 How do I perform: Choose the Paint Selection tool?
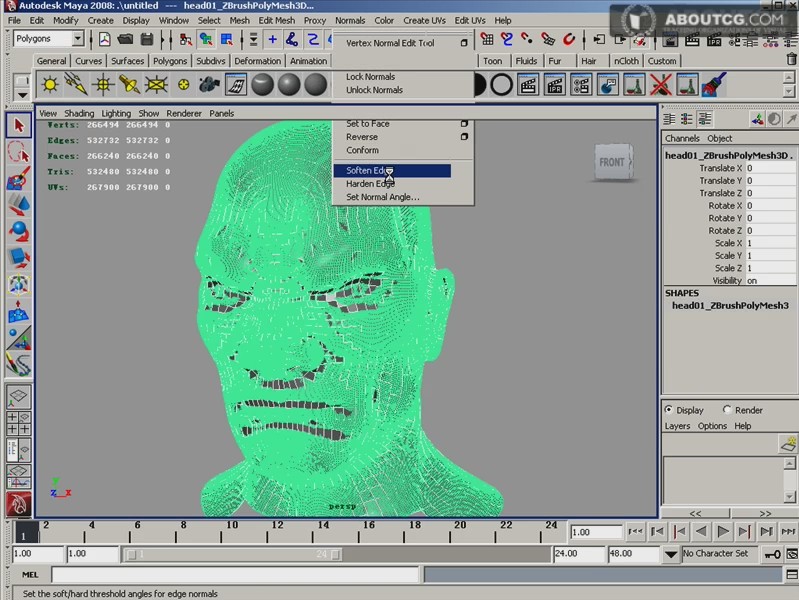pyautogui.click(x=19, y=178)
